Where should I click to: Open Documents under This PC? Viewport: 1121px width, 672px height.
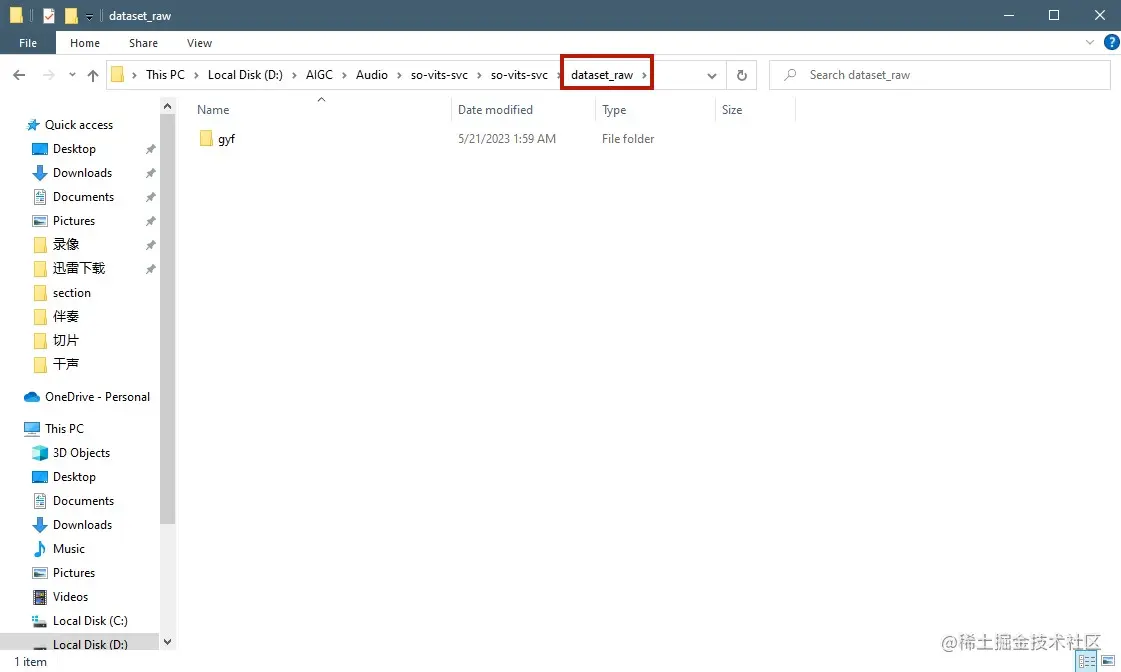point(83,501)
